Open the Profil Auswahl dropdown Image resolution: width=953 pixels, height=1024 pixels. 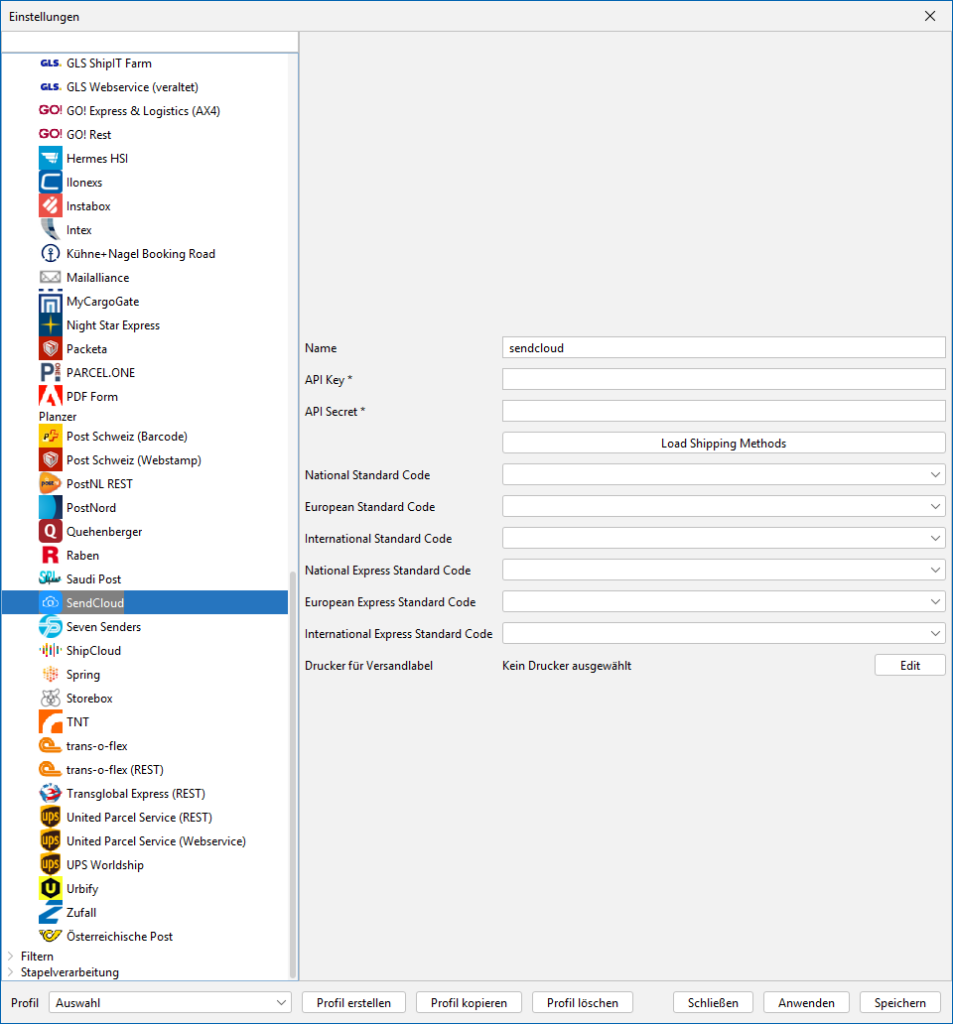pyautogui.click(x=171, y=1002)
